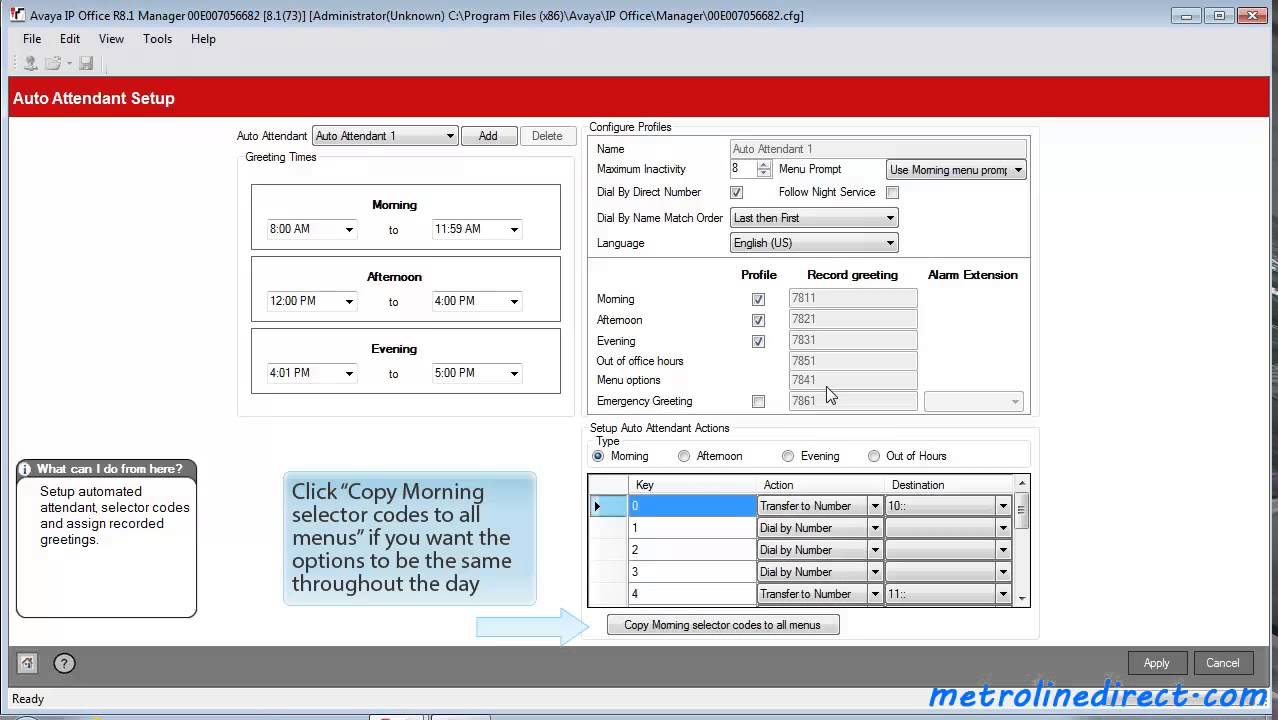This screenshot has height=720, width=1278.
Task: Open the Help menu
Action: click(203, 39)
